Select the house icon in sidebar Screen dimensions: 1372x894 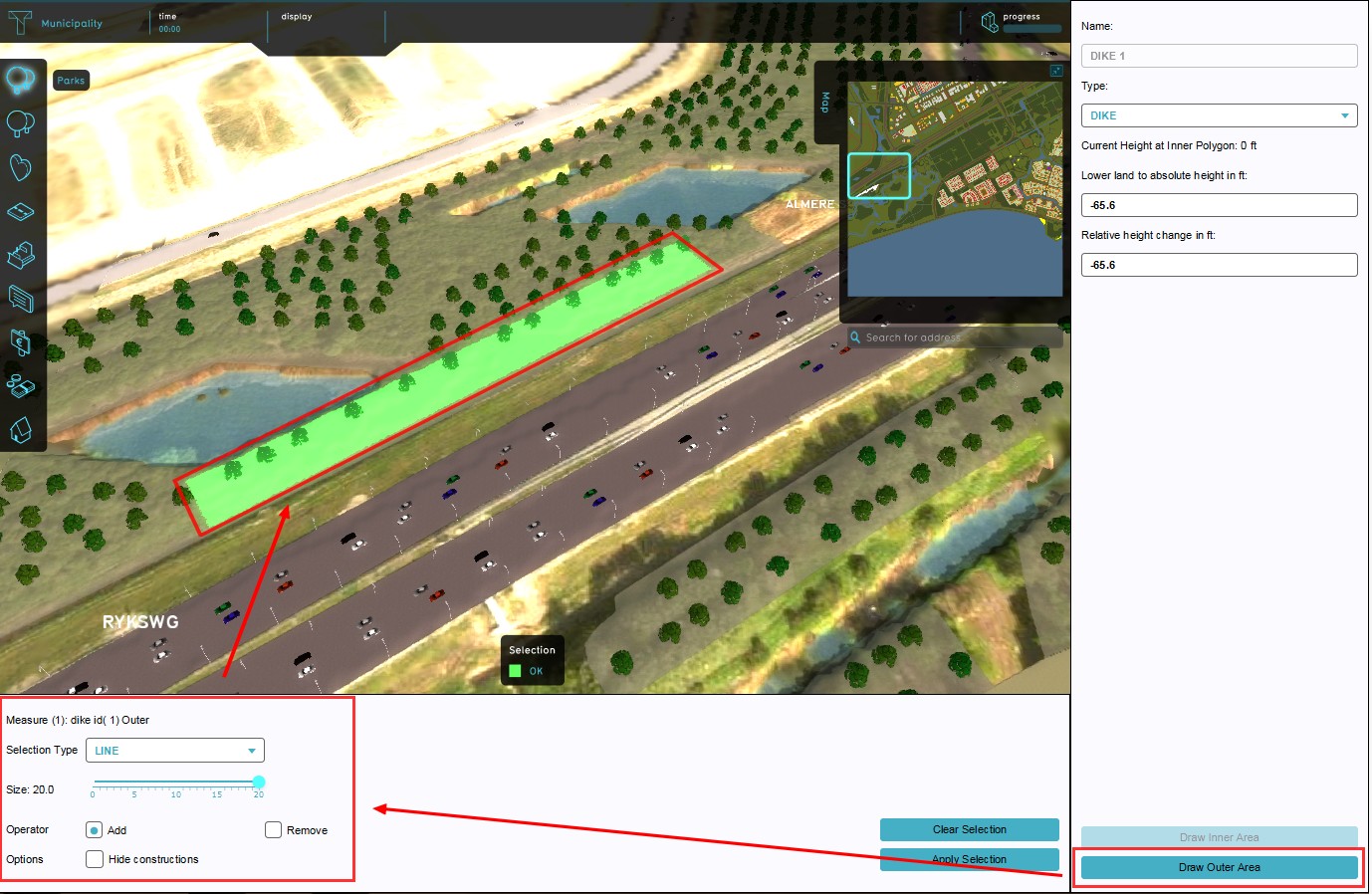[21, 430]
